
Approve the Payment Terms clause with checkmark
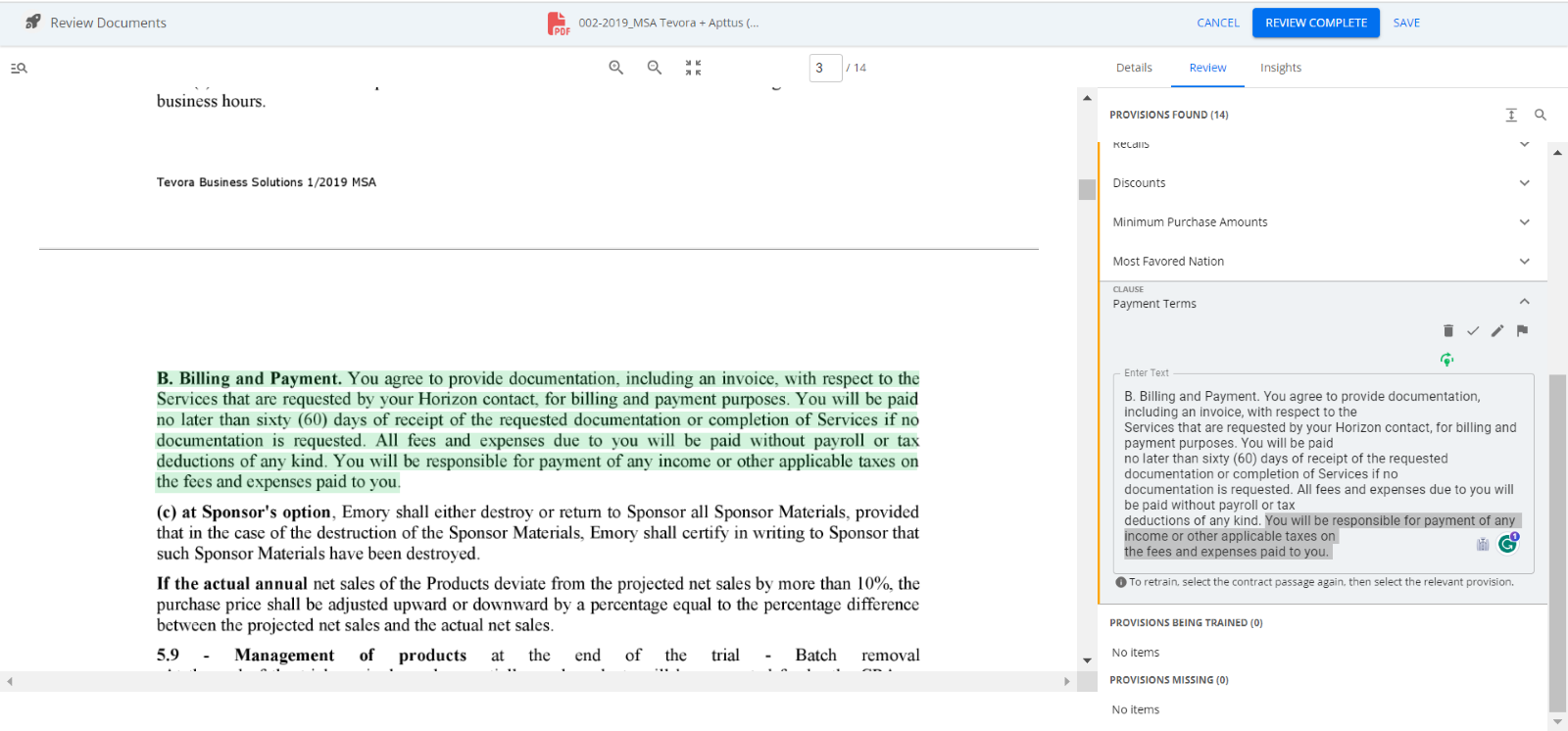click(x=1472, y=331)
